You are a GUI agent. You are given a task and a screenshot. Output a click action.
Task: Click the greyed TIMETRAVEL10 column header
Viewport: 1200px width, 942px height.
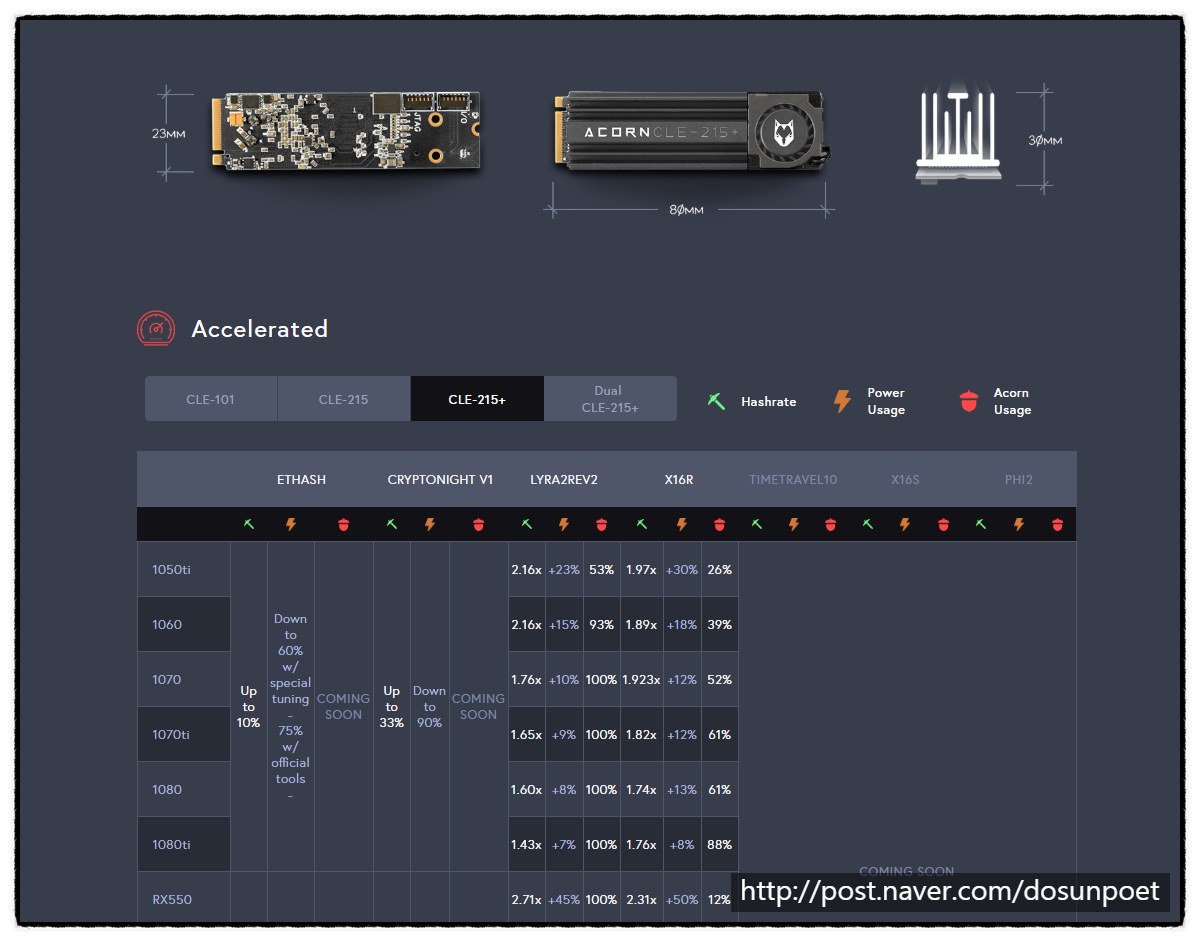point(793,480)
